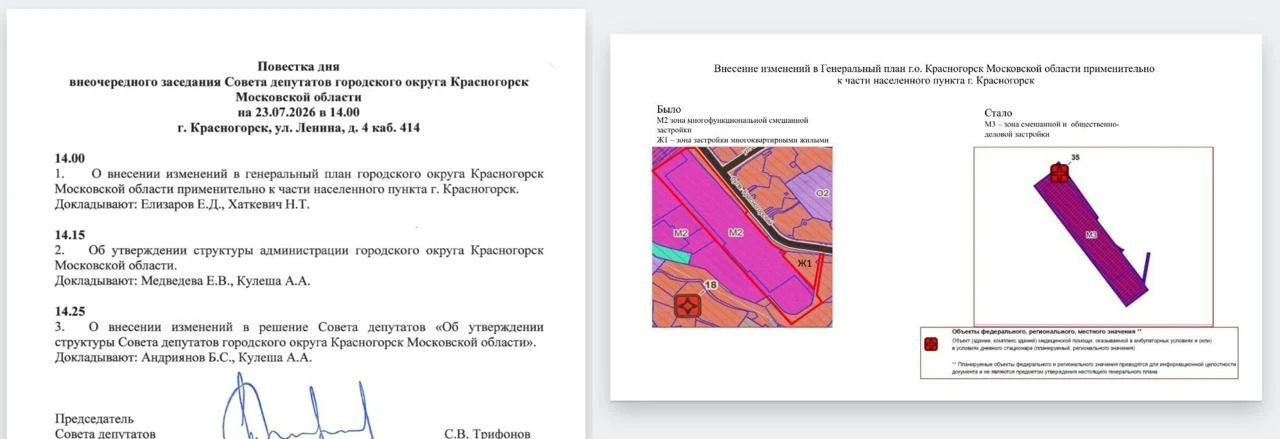This screenshot has width=1280, height=439.
Task: Click the speakers line with Елизаров Е.Д.
Action: tap(183, 204)
